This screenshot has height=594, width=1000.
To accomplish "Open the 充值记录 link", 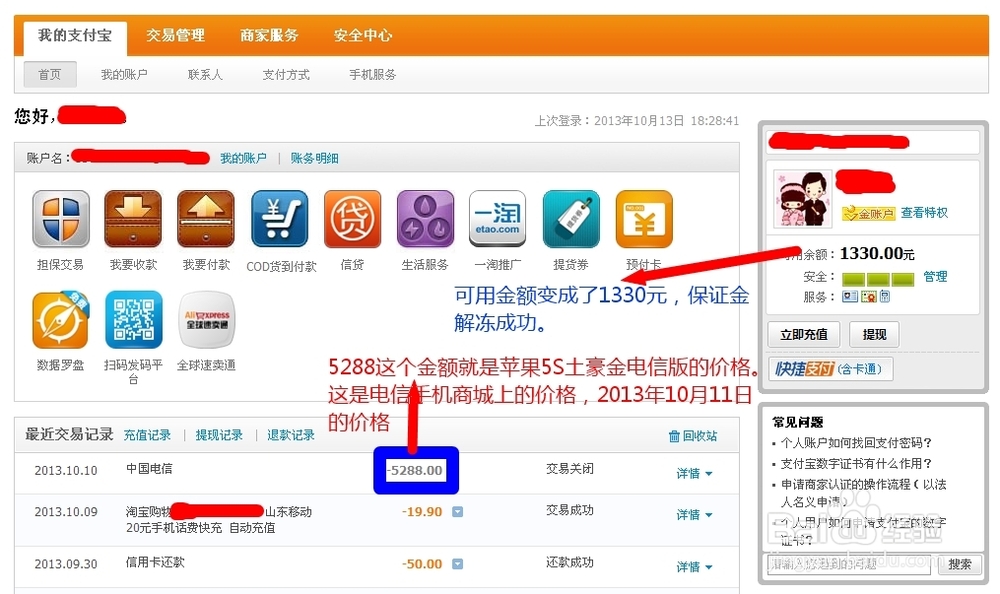I will click(x=147, y=435).
